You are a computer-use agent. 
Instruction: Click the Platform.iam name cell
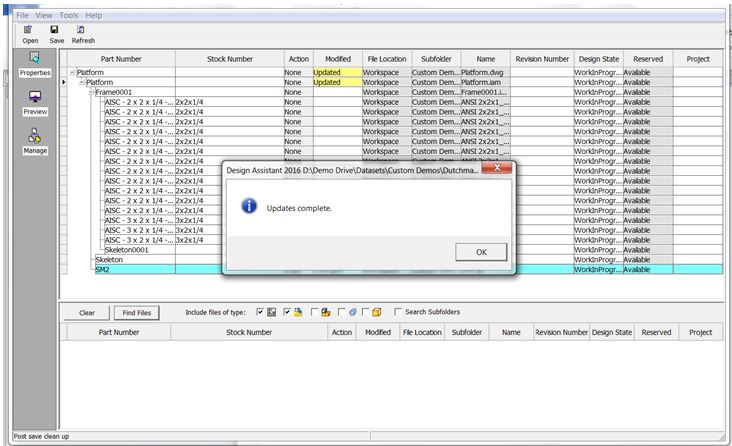tap(486, 82)
